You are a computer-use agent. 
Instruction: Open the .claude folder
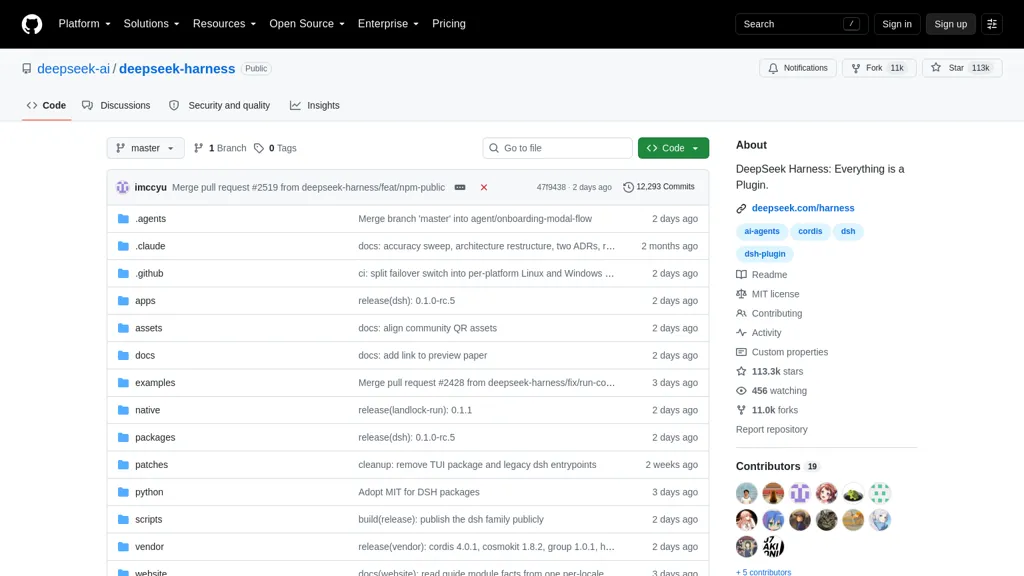tap(150, 246)
